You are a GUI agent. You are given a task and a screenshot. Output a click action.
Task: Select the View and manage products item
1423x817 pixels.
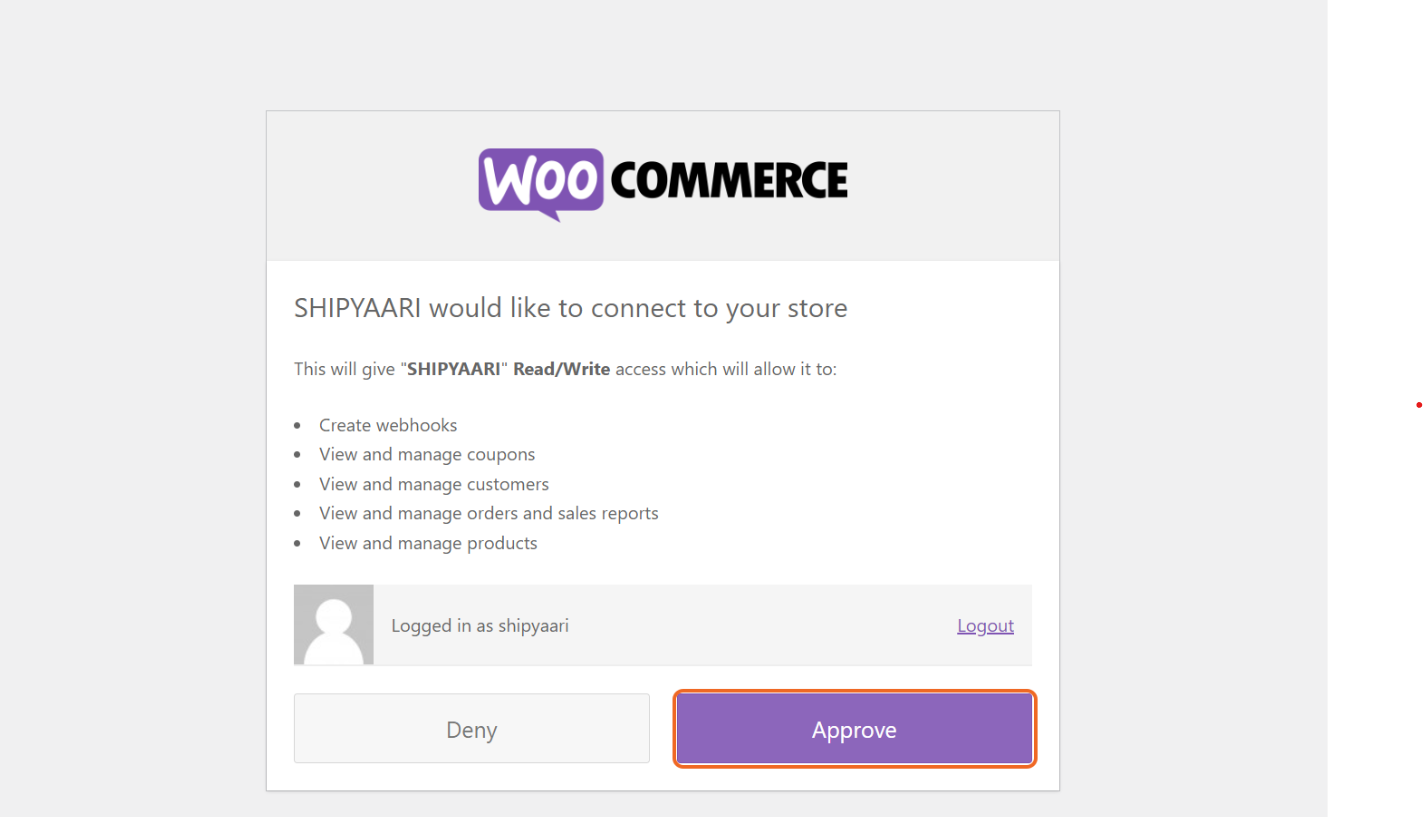[428, 543]
